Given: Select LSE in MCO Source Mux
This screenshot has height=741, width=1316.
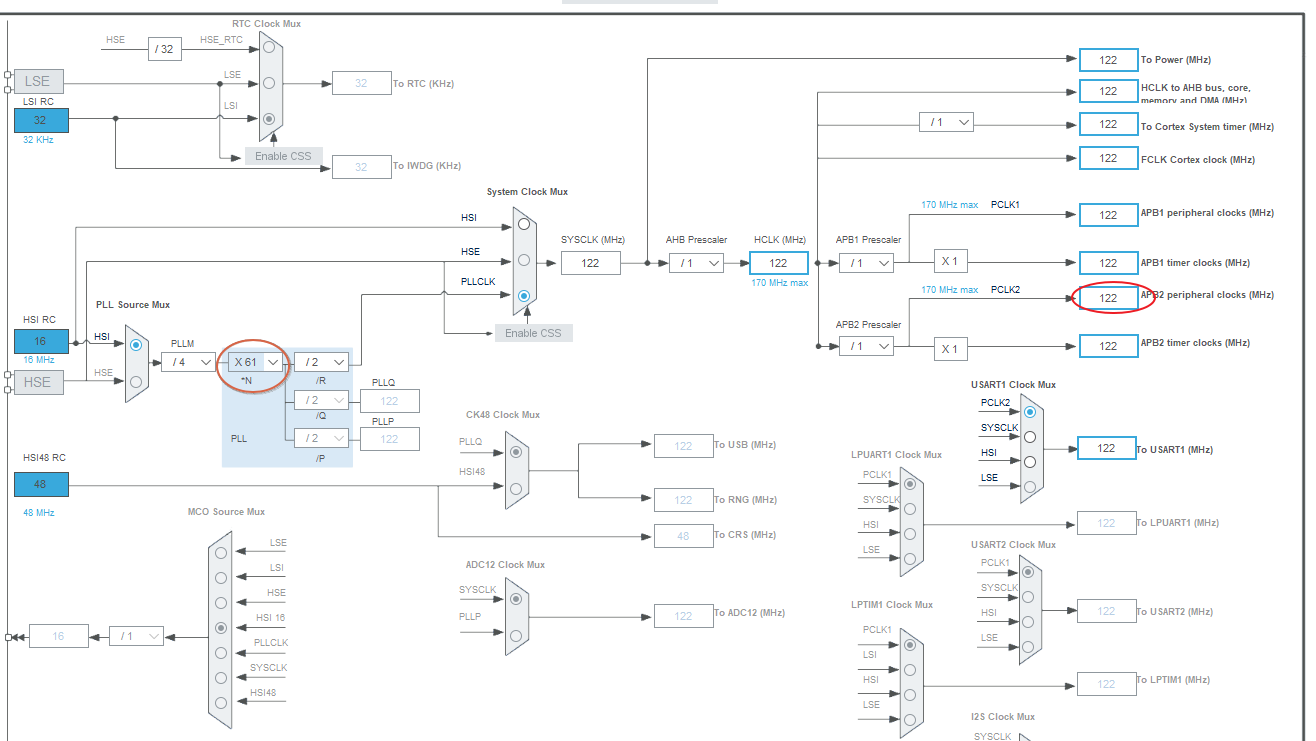Looking at the screenshot, I should point(221,552).
